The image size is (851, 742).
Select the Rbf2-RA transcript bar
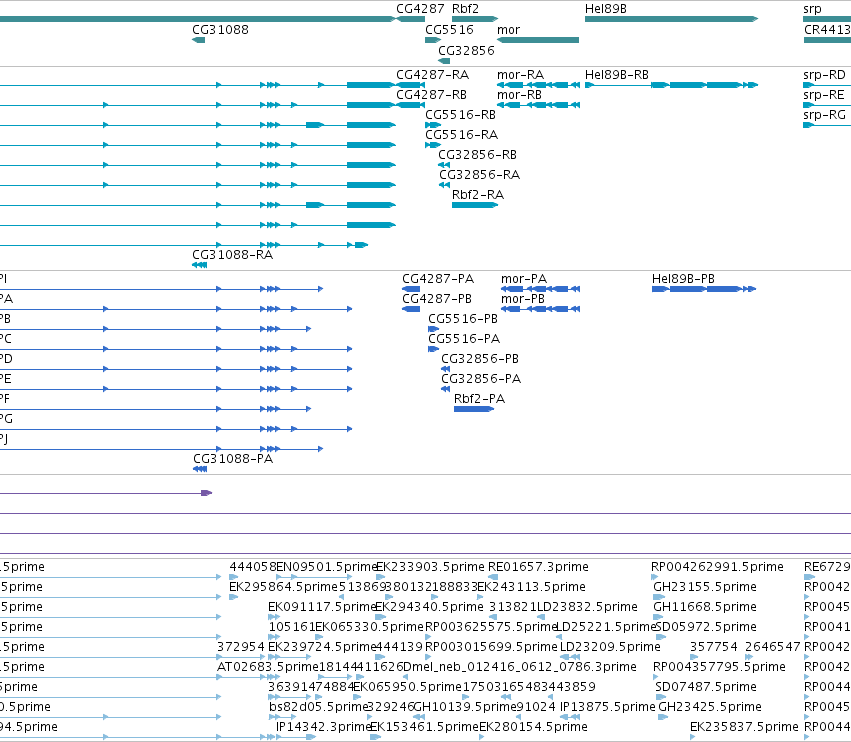click(x=475, y=205)
